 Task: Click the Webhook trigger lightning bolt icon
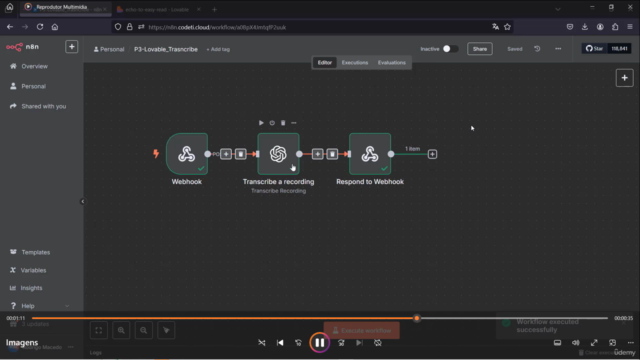[156, 153]
